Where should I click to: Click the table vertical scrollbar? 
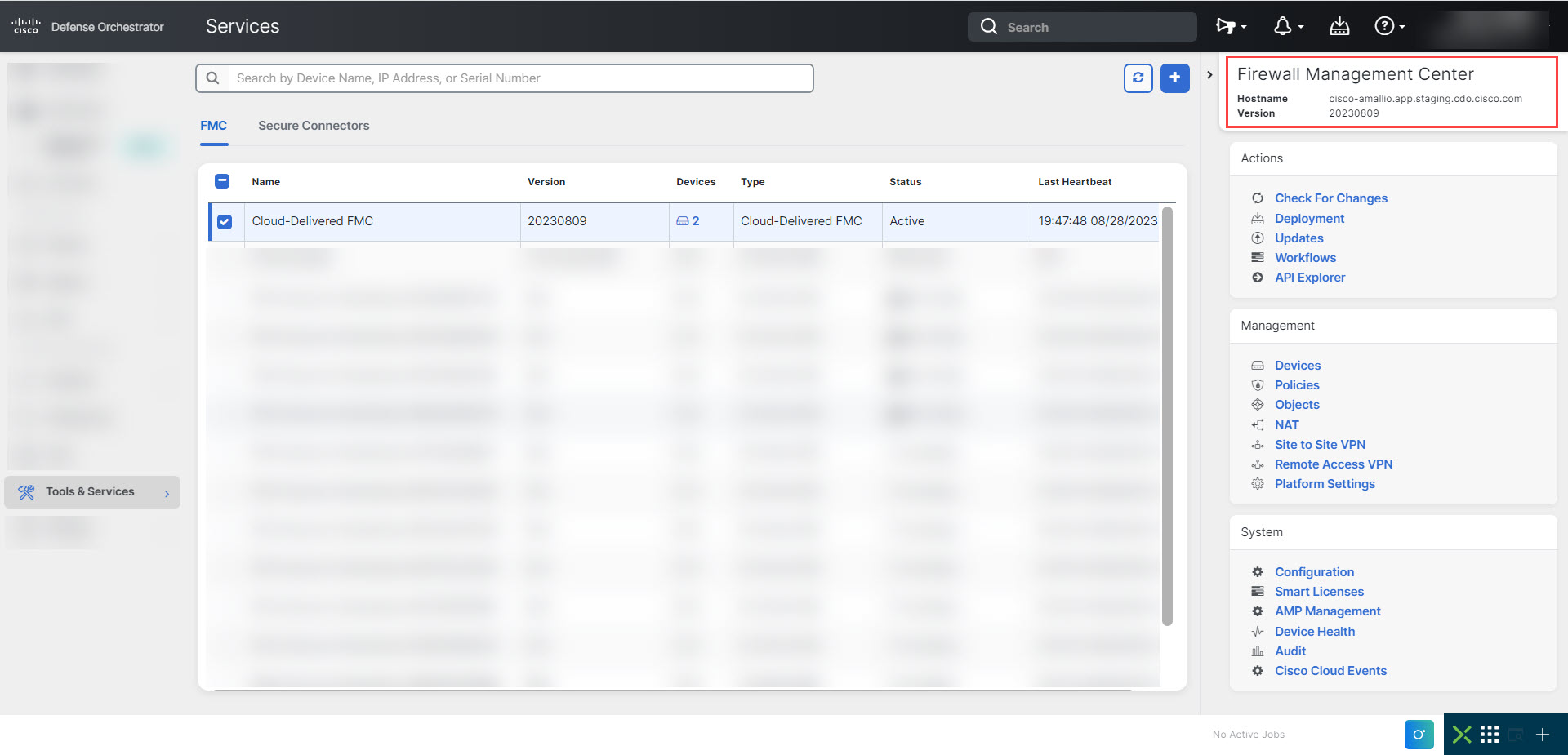(1167, 416)
